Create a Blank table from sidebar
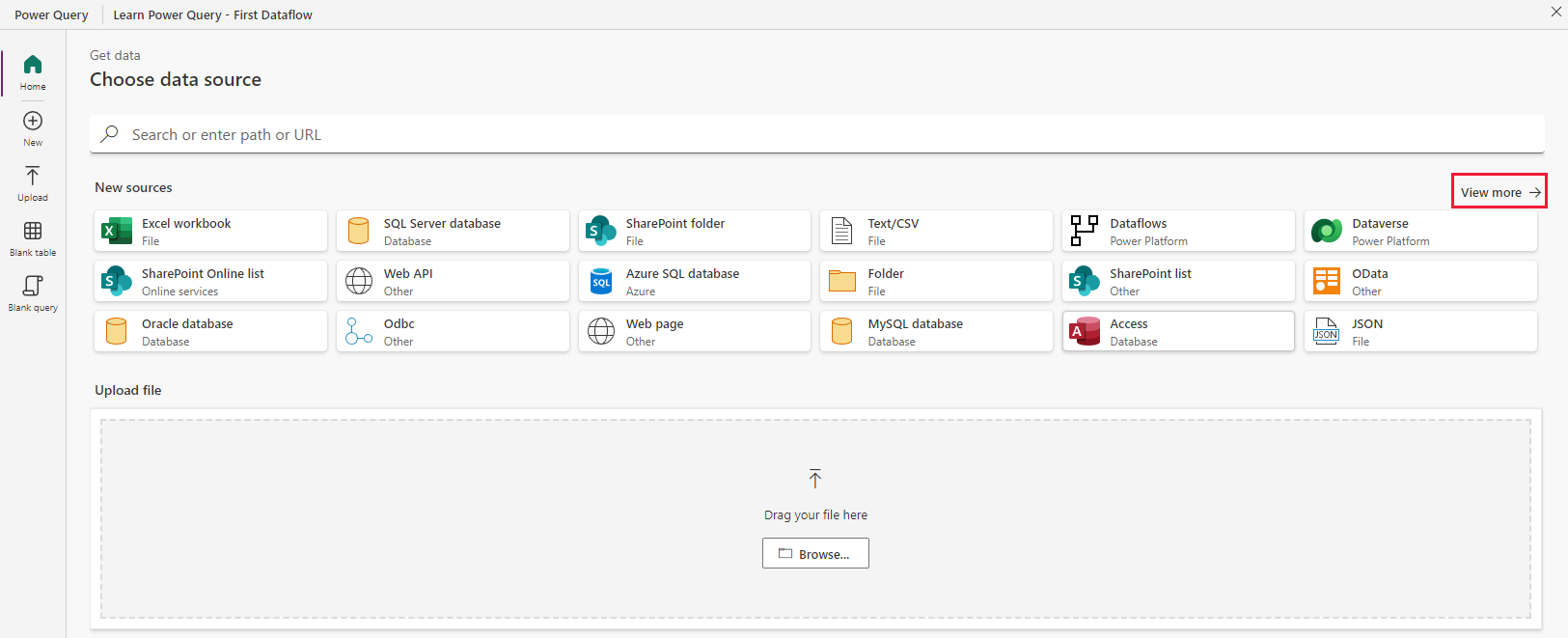The height and width of the screenshot is (638, 1568). [x=33, y=237]
